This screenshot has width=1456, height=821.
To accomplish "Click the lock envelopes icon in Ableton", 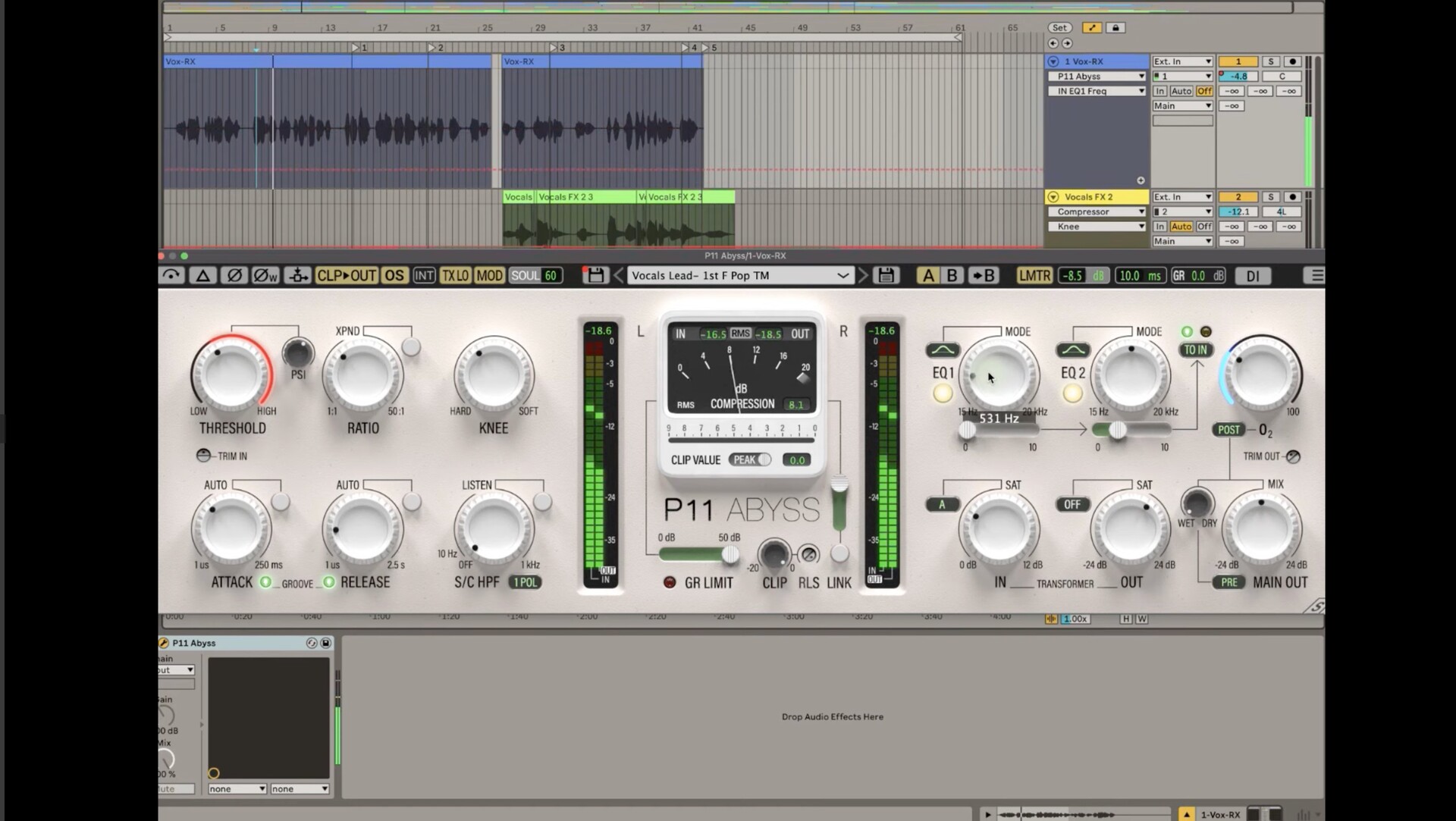I will [x=1115, y=28].
